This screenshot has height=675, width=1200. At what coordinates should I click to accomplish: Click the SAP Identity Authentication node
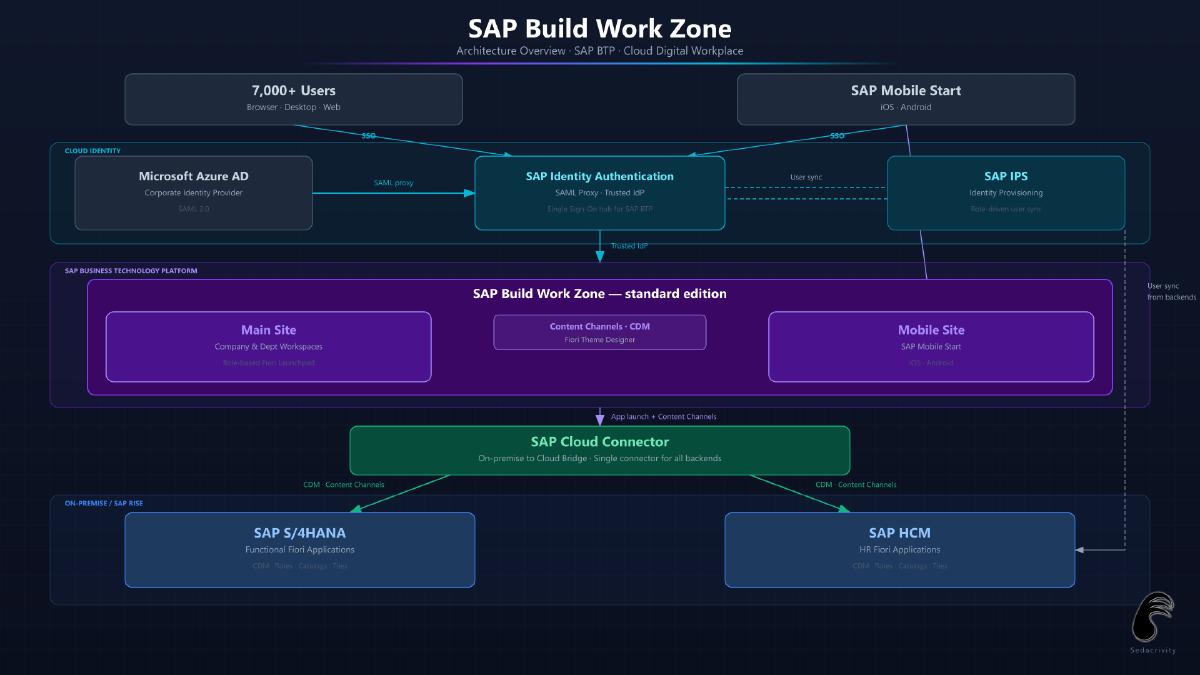tap(599, 192)
